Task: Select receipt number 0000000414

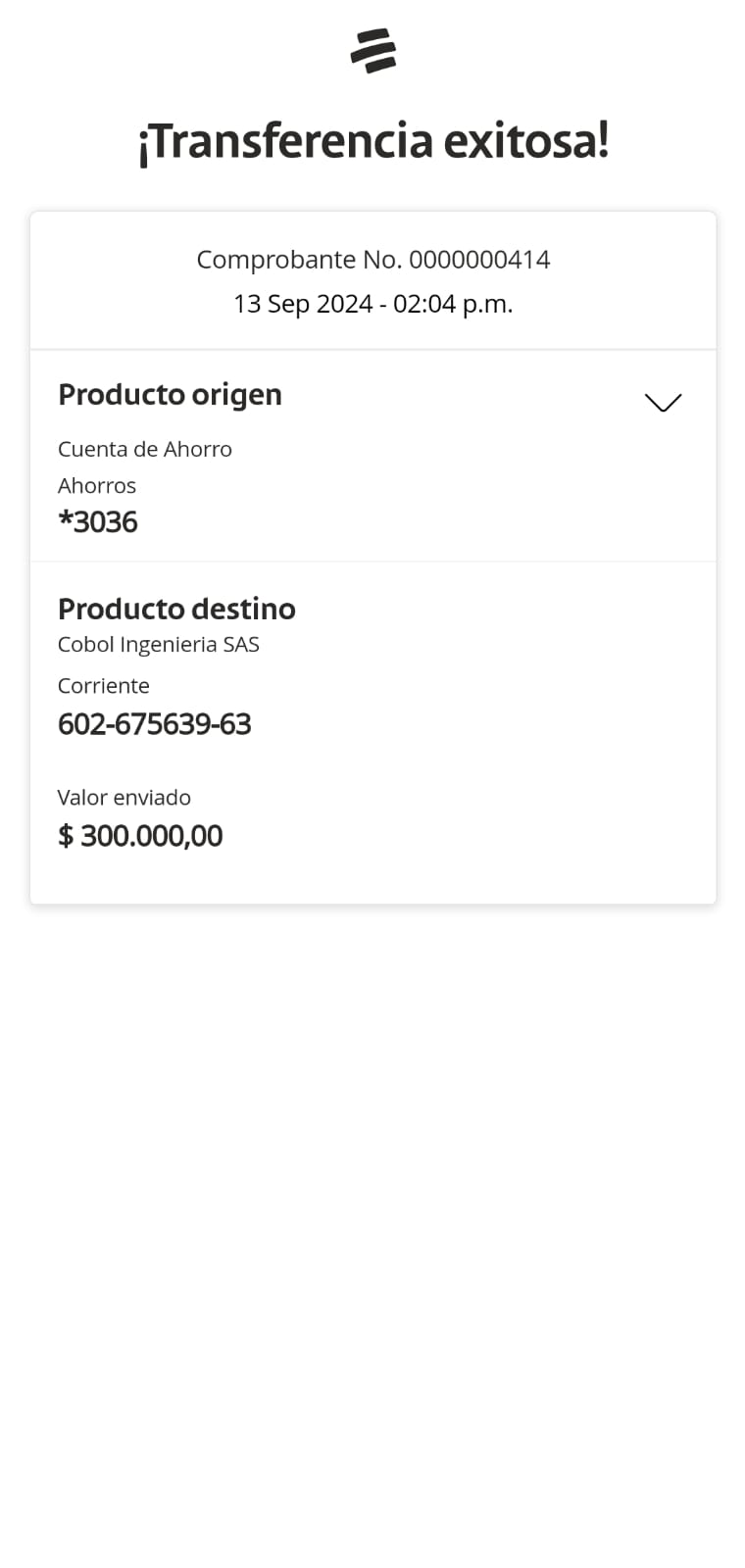Action: (479, 260)
